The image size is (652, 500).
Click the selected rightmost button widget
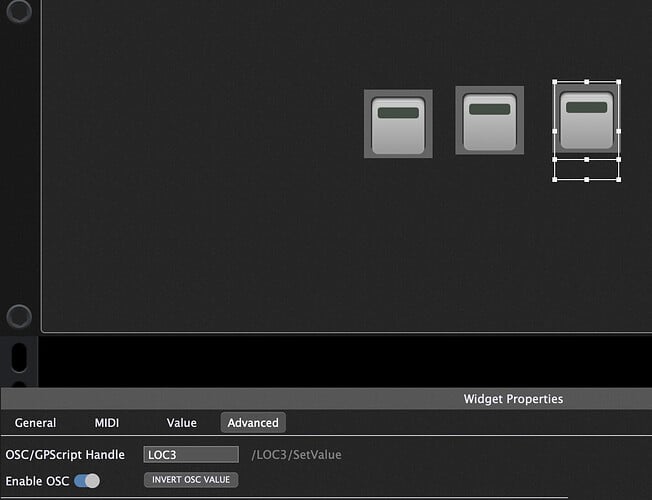pyautogui.click(x=586, y=118)
